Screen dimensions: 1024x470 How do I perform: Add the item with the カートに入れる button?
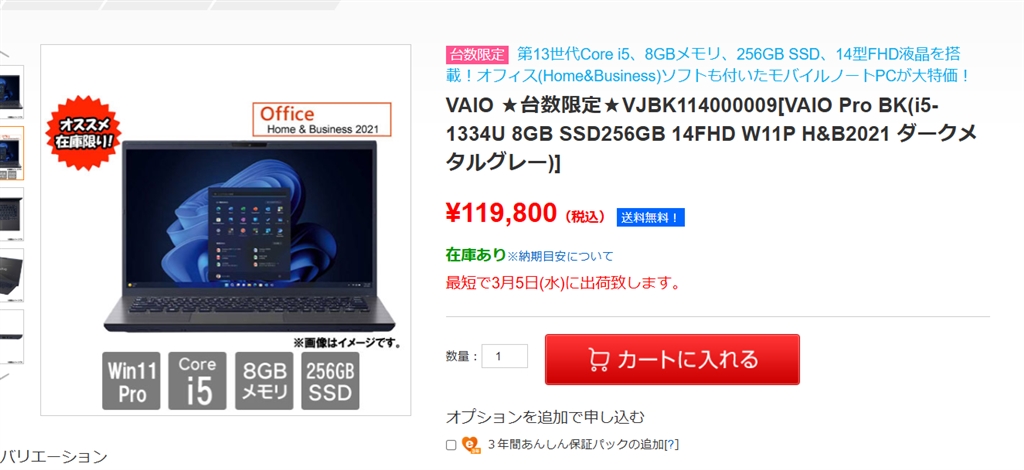coord(672,359)
